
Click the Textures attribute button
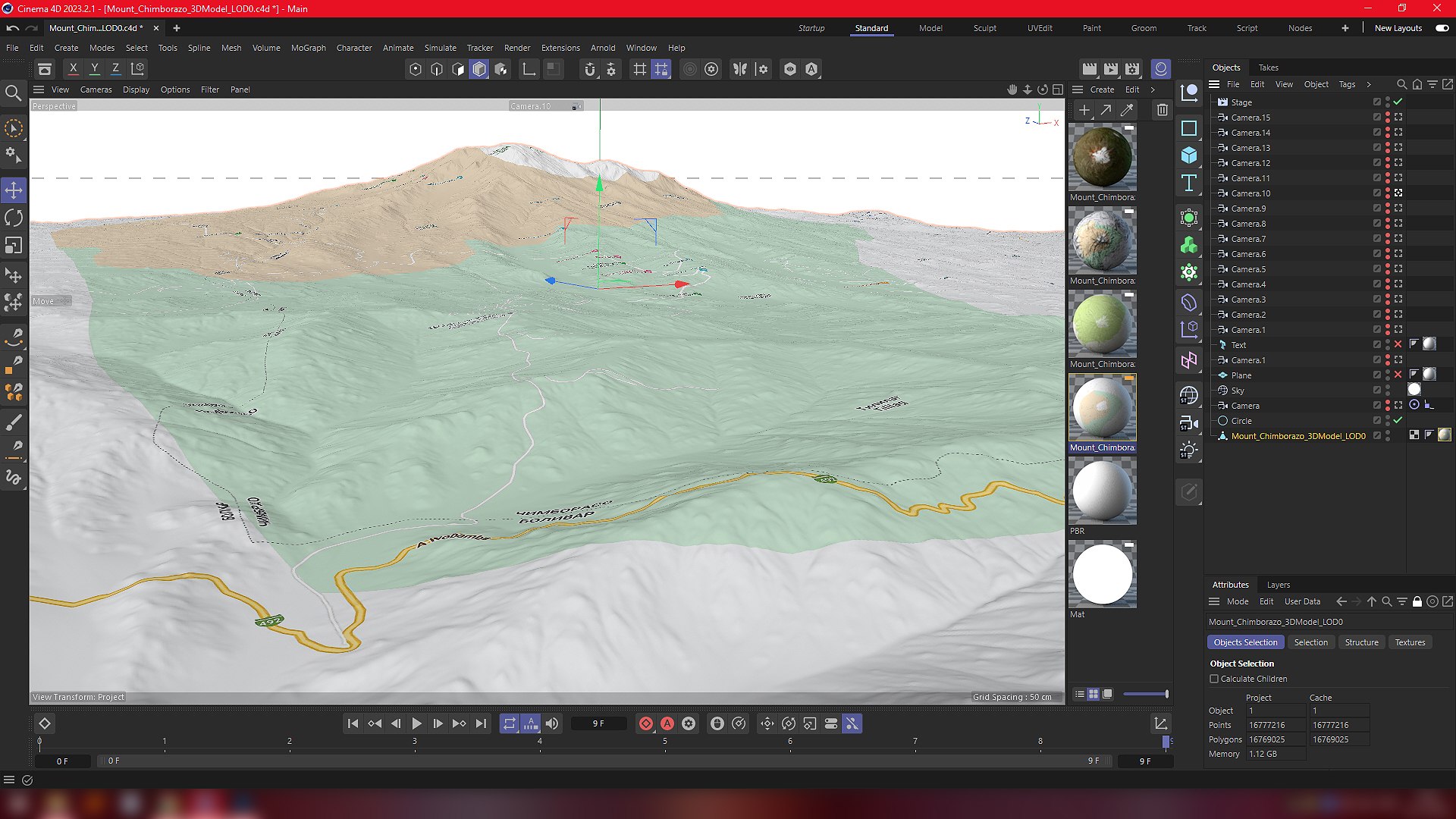[x=1410, y=642]
